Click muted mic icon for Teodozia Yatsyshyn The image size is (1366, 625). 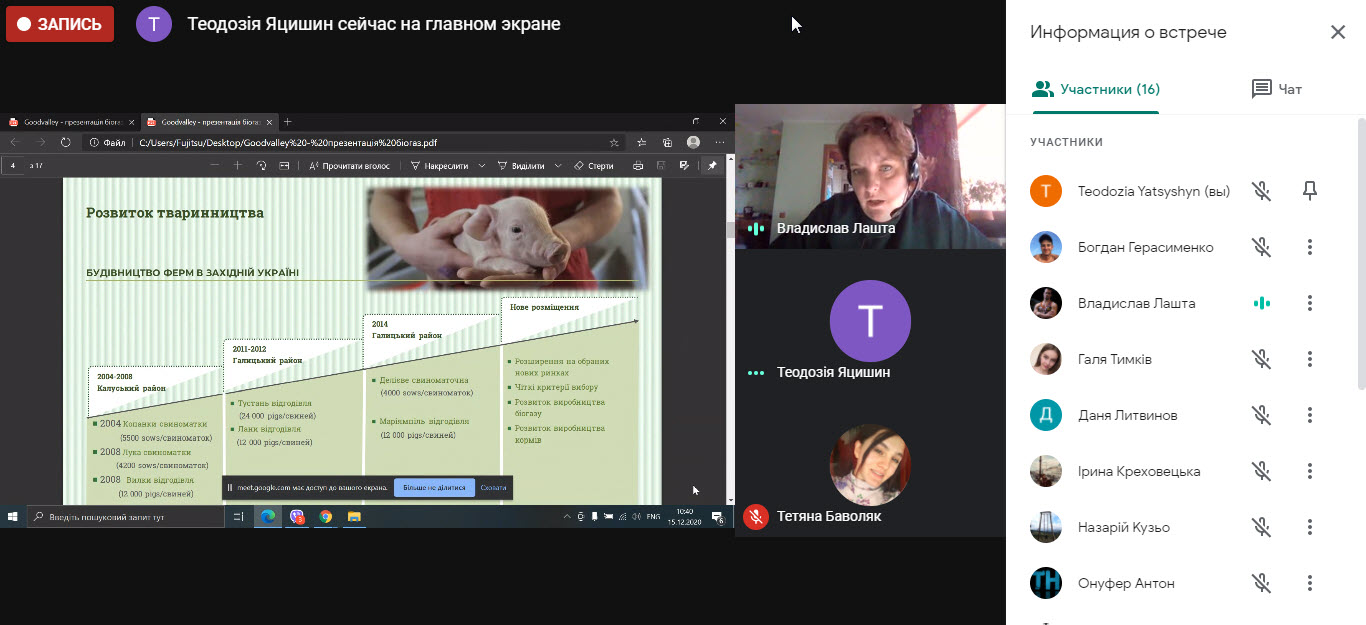[x=1262, y=191]
